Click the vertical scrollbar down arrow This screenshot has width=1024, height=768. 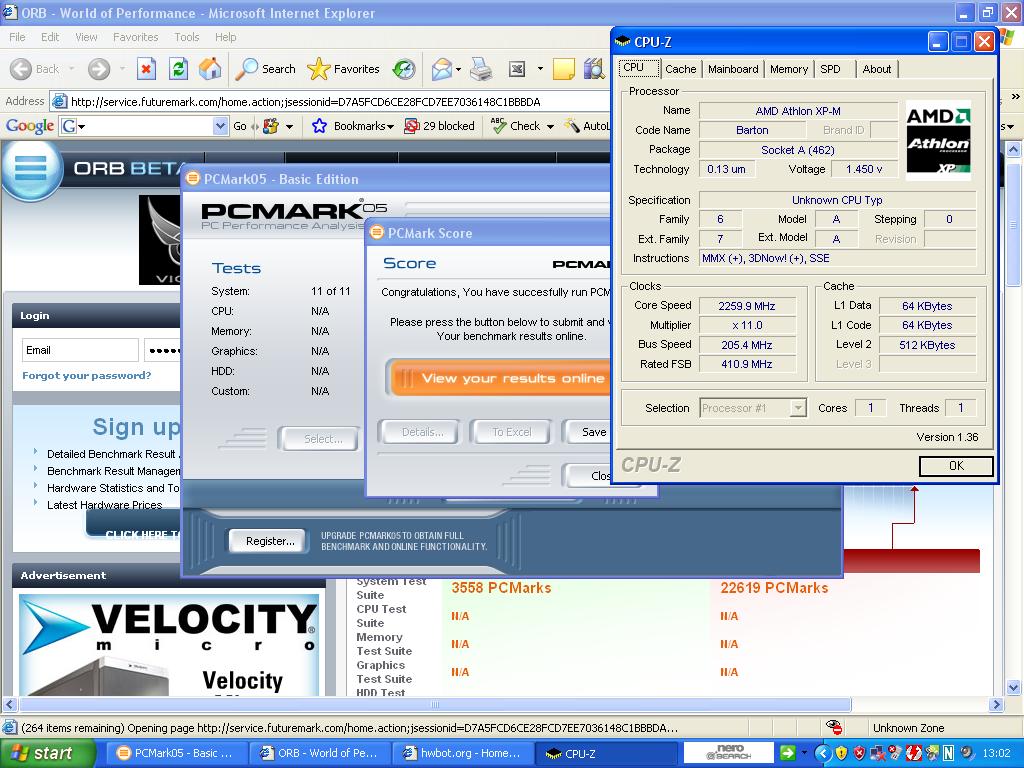pos(1014,687)
